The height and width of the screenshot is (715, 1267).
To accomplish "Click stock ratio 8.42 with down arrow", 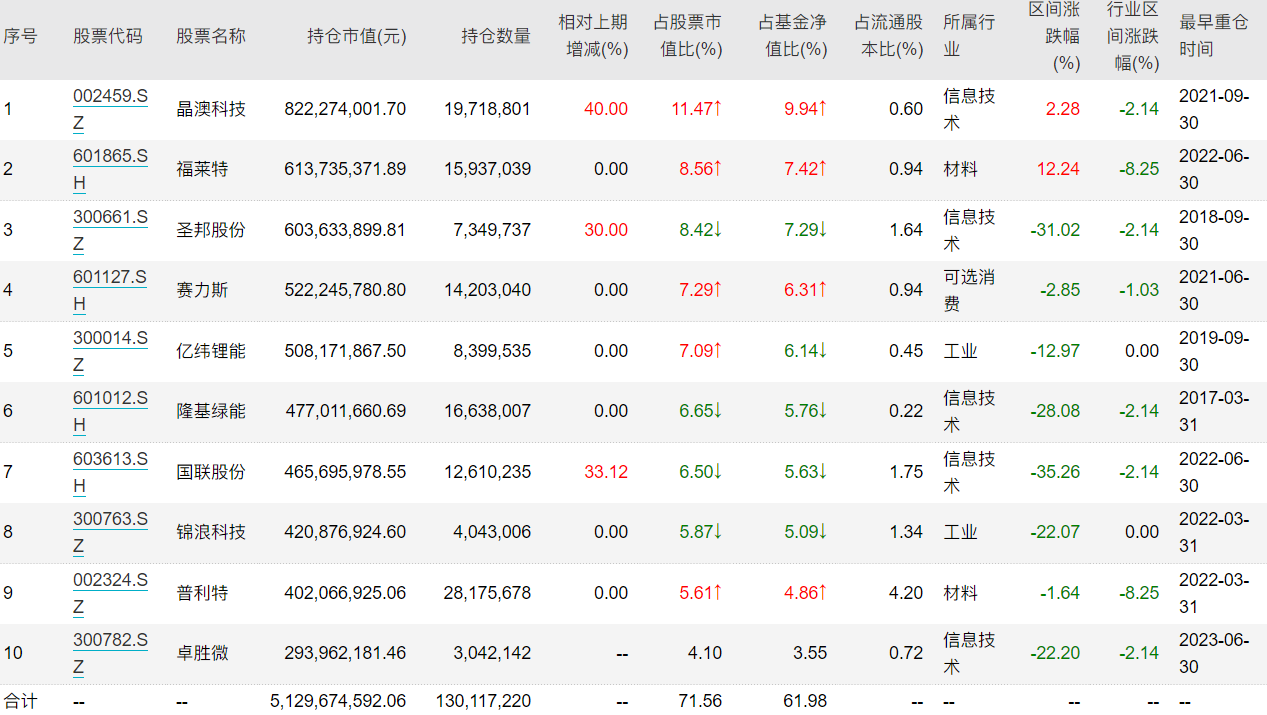I will [701, 230].
